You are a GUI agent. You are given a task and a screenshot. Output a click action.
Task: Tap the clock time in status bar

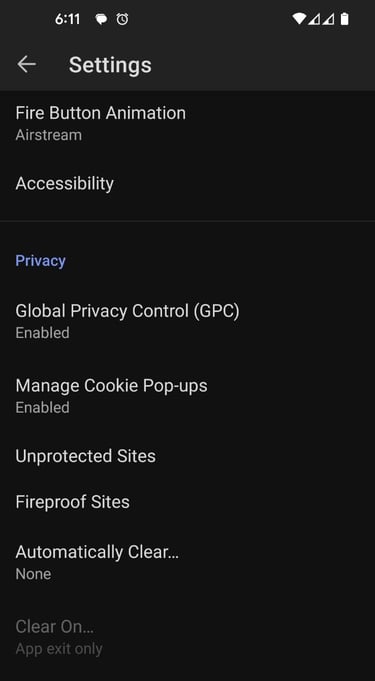67,19
